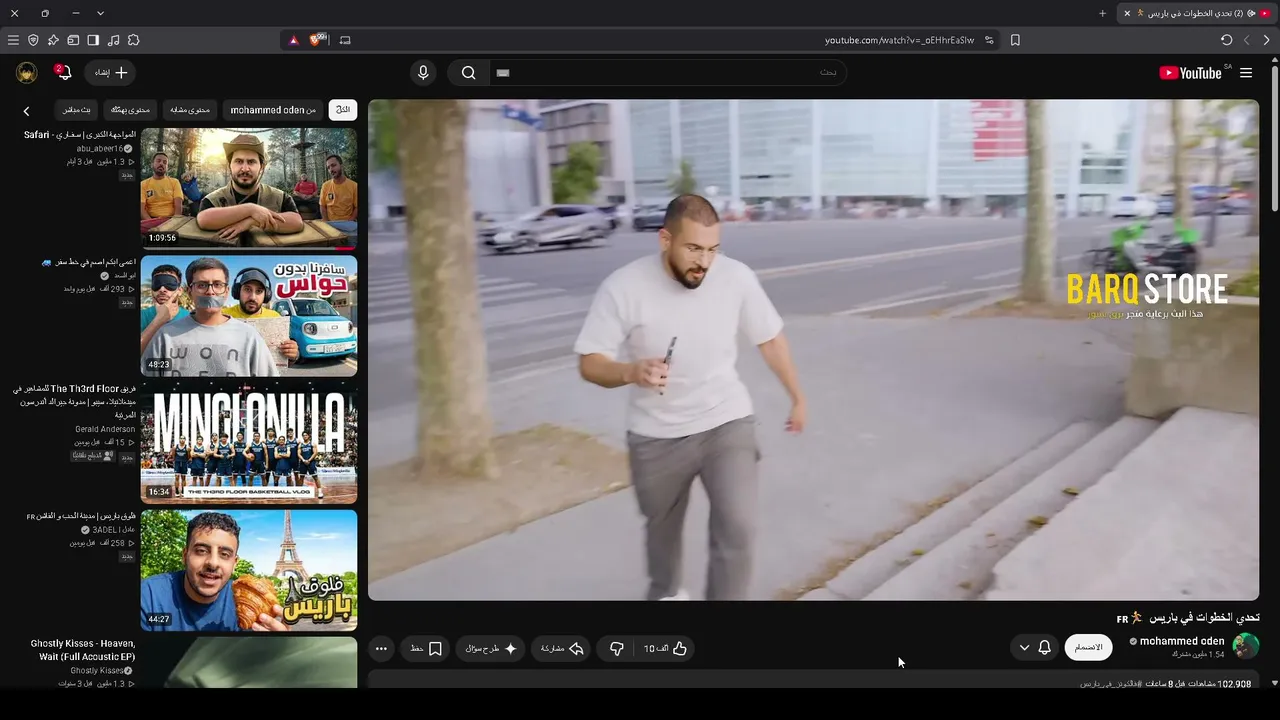
Task: Click the main video player
Action: pos(814,350)
